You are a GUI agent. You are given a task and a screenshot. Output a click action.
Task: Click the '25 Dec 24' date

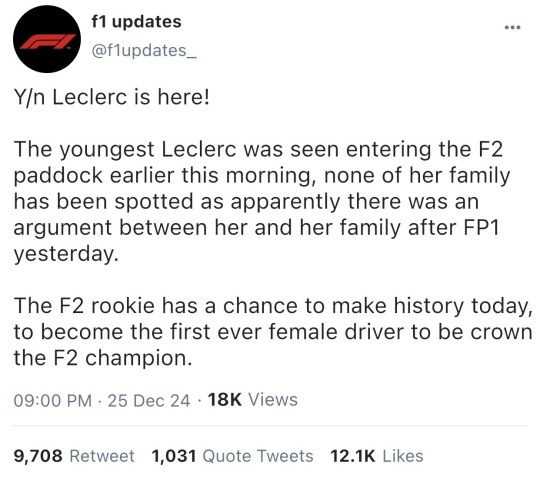[x=149, y=401]
